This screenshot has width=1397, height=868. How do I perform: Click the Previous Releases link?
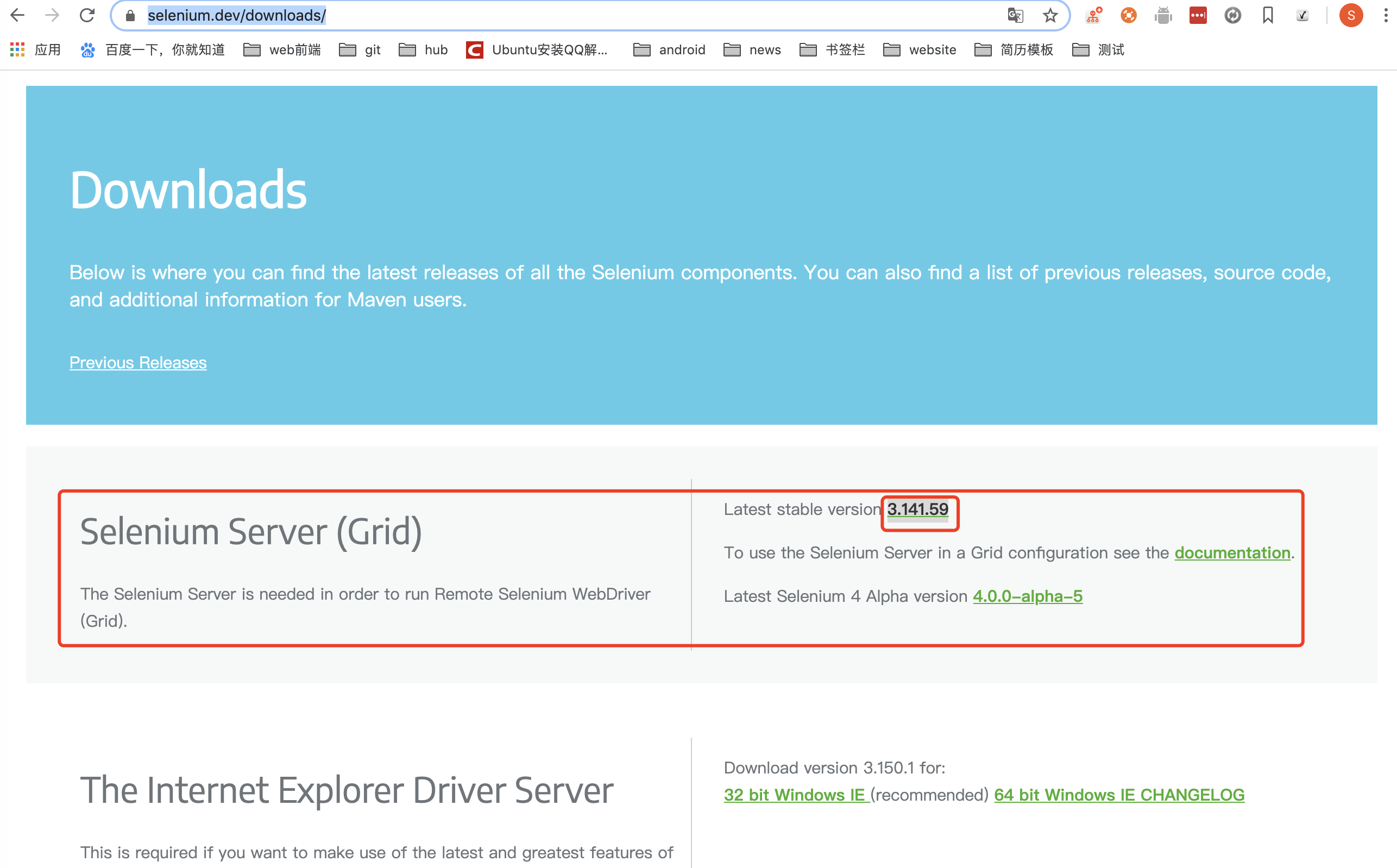[138, 362]
